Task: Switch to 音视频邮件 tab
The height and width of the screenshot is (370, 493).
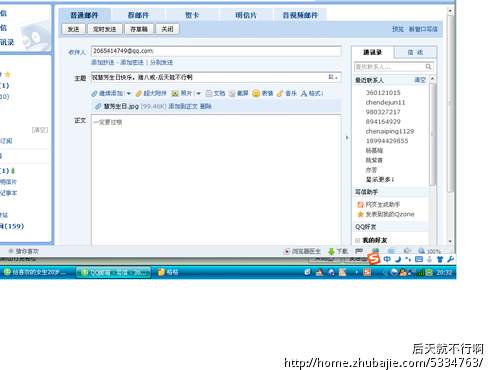Action: (300, 15)
